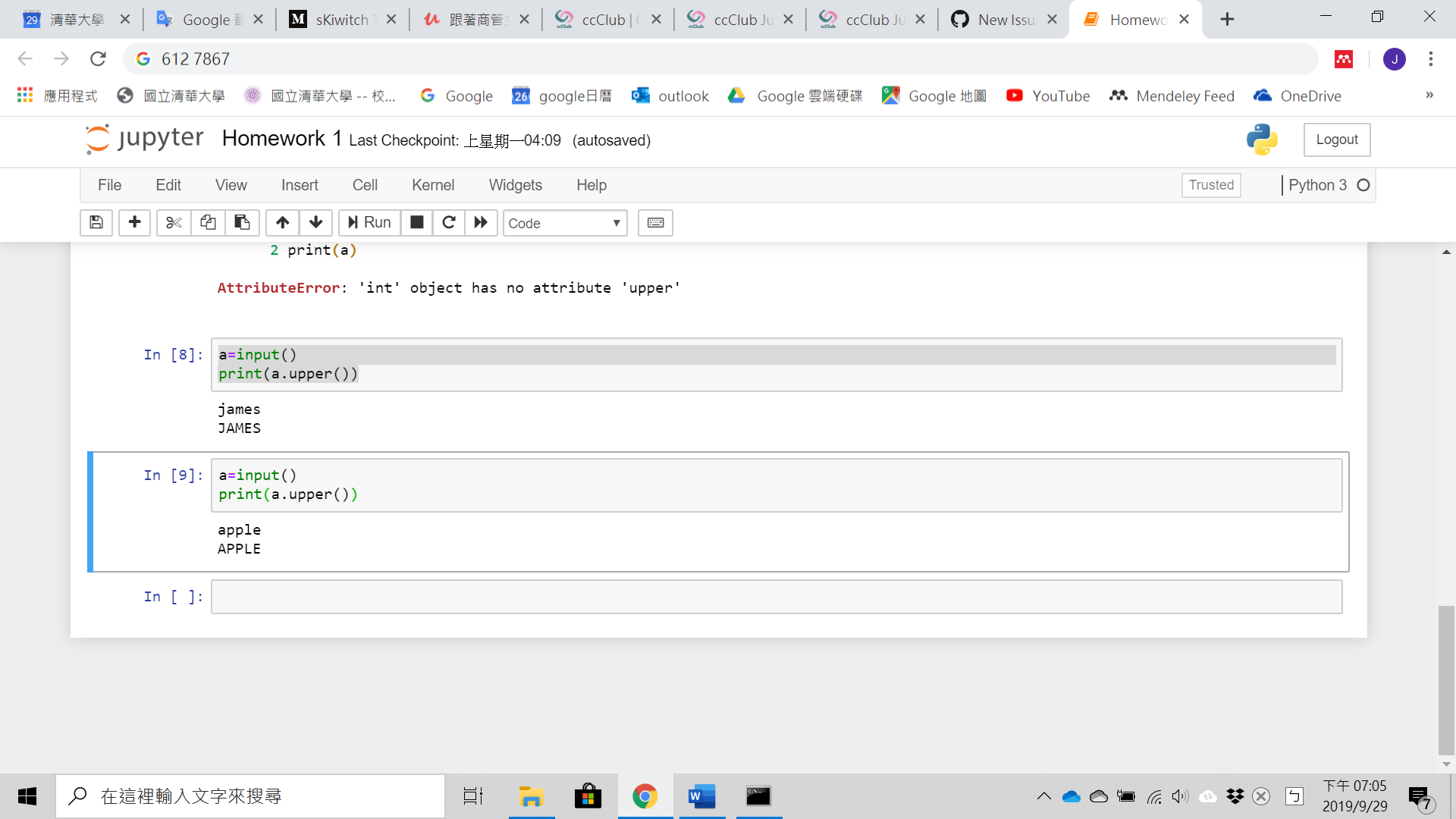
Task: Toggle the Trusted notebook status
Action: point(1211,184)
